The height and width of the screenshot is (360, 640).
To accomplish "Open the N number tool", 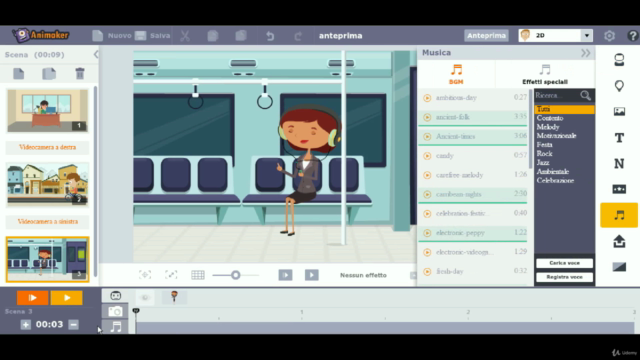I will [619, 164].
